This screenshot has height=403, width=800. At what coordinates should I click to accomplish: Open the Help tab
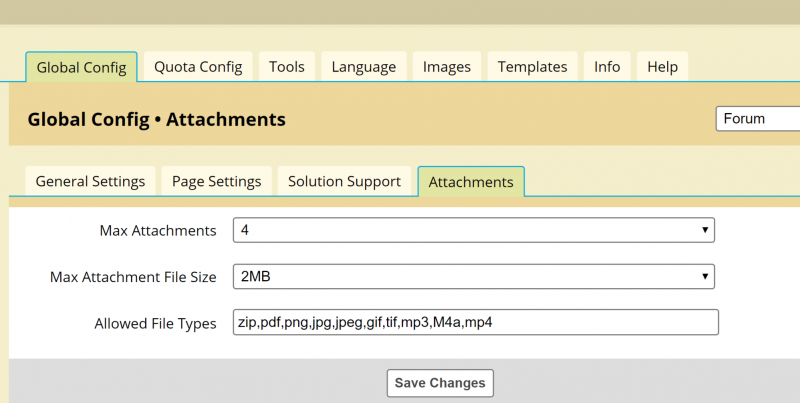[x=662, y=67]
